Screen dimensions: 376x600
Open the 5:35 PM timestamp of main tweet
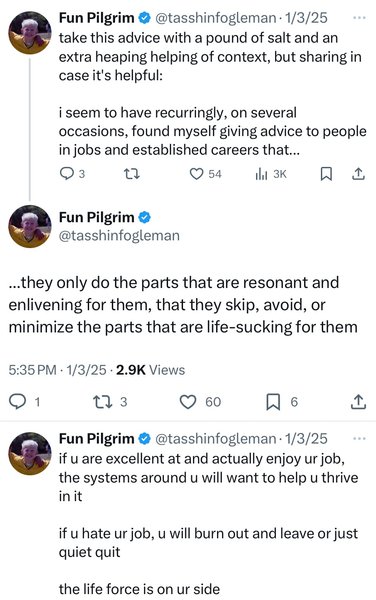33,370
